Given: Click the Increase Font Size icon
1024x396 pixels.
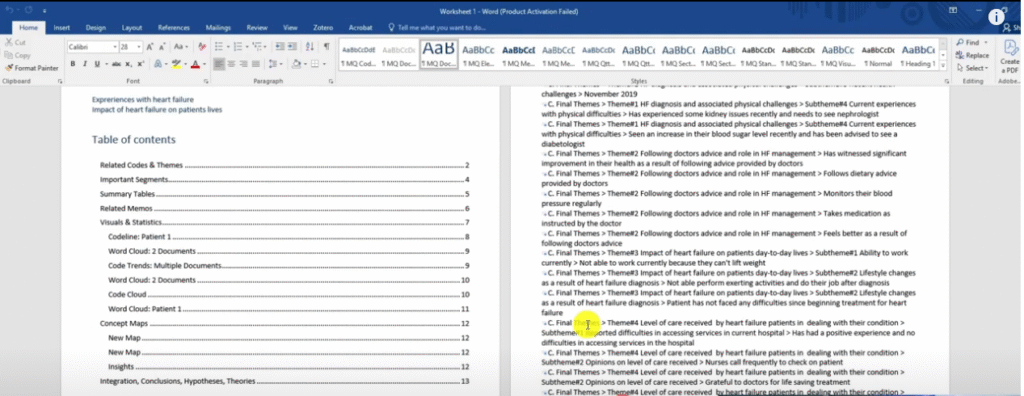Looking at the screenshot, I should click(150, 47).
